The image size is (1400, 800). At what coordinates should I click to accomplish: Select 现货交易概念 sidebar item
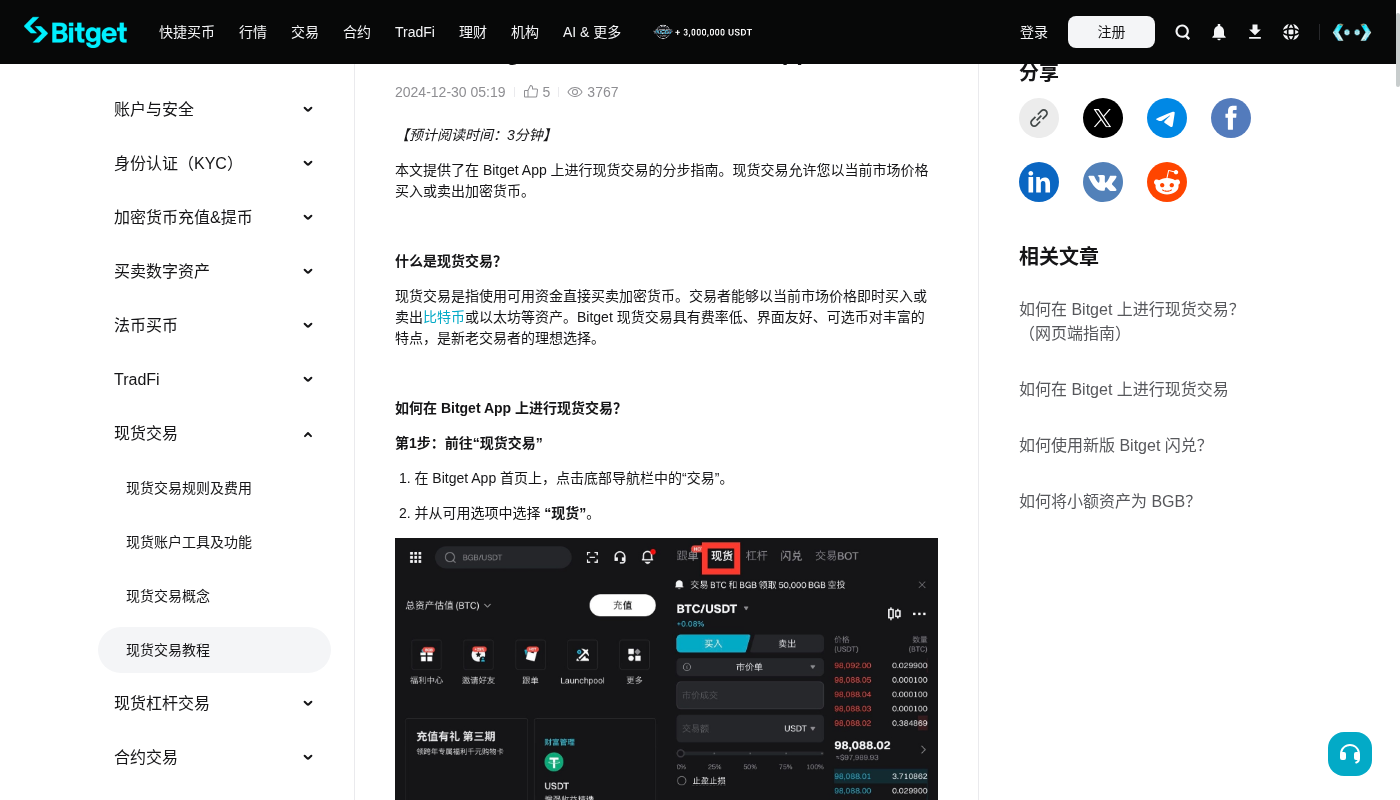point(214,596)
